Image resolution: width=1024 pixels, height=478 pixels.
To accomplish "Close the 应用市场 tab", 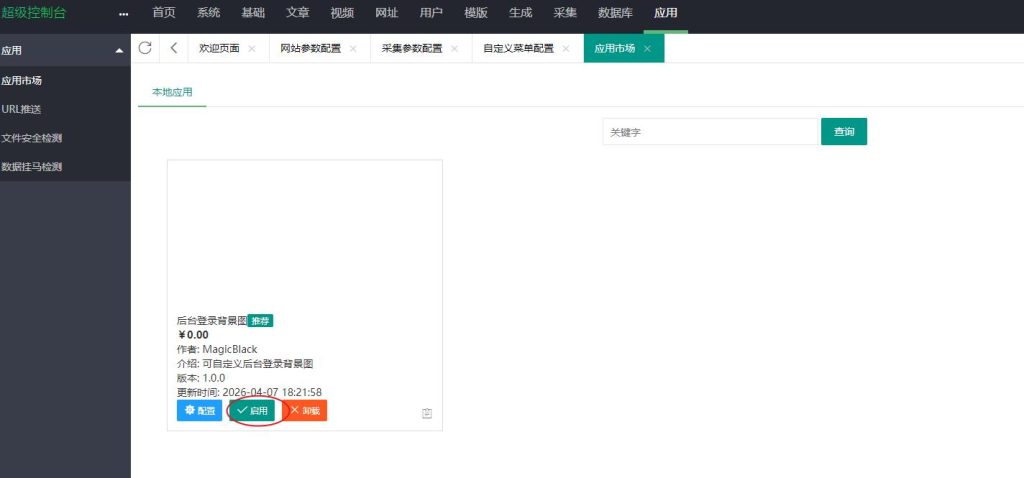I will coord(647,48).
